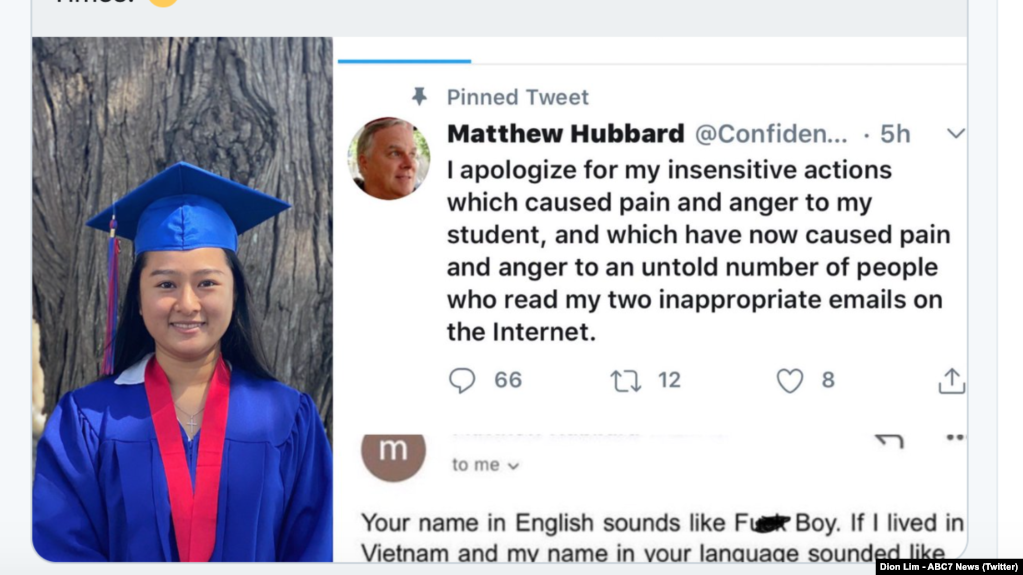Image resolution: width=1023 pixels, height=575 pixels.
Task: Open the graduate photo in blue gown
Action: (183, 299)
